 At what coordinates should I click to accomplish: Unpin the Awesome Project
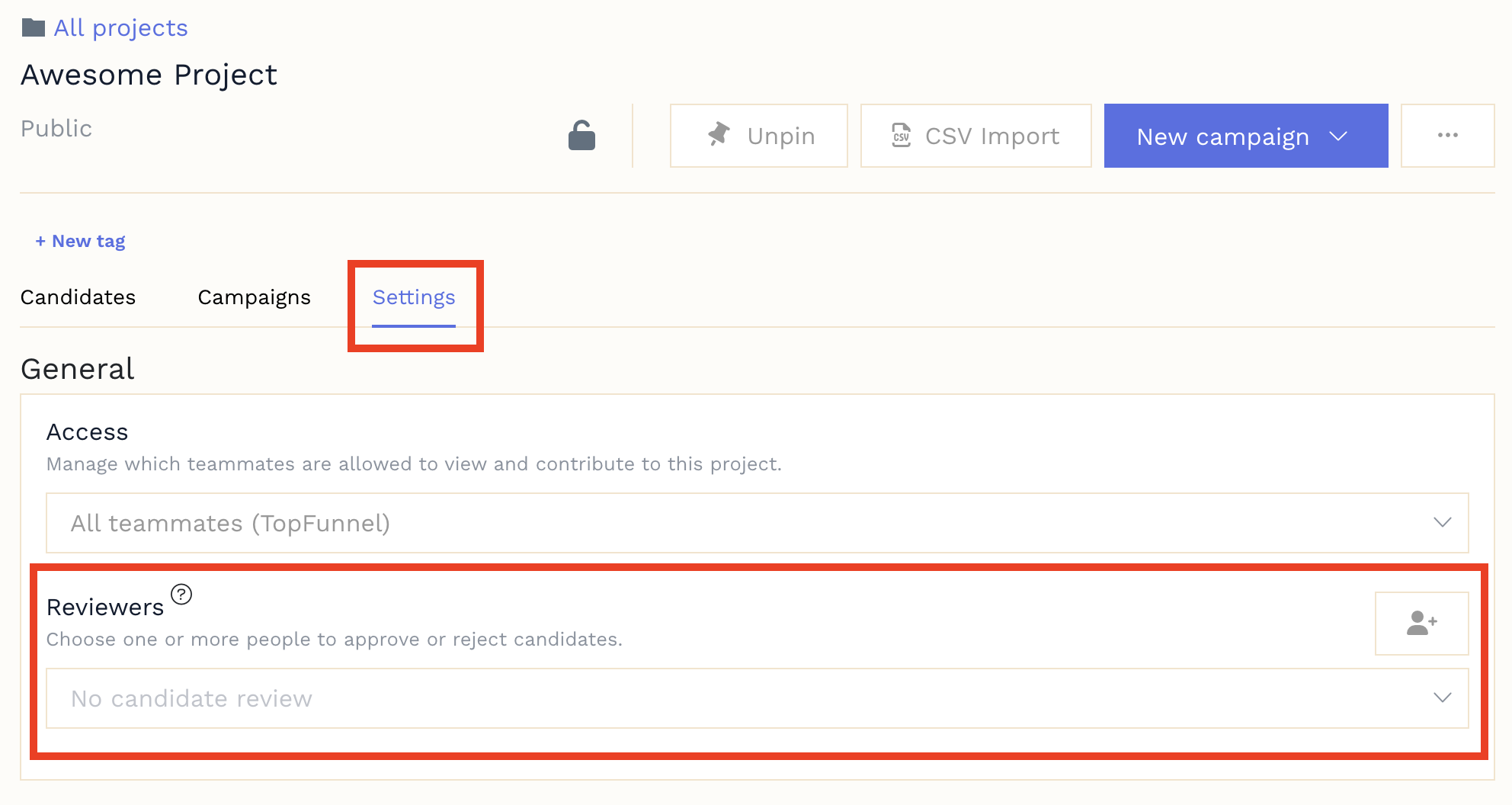coord(758,135)
